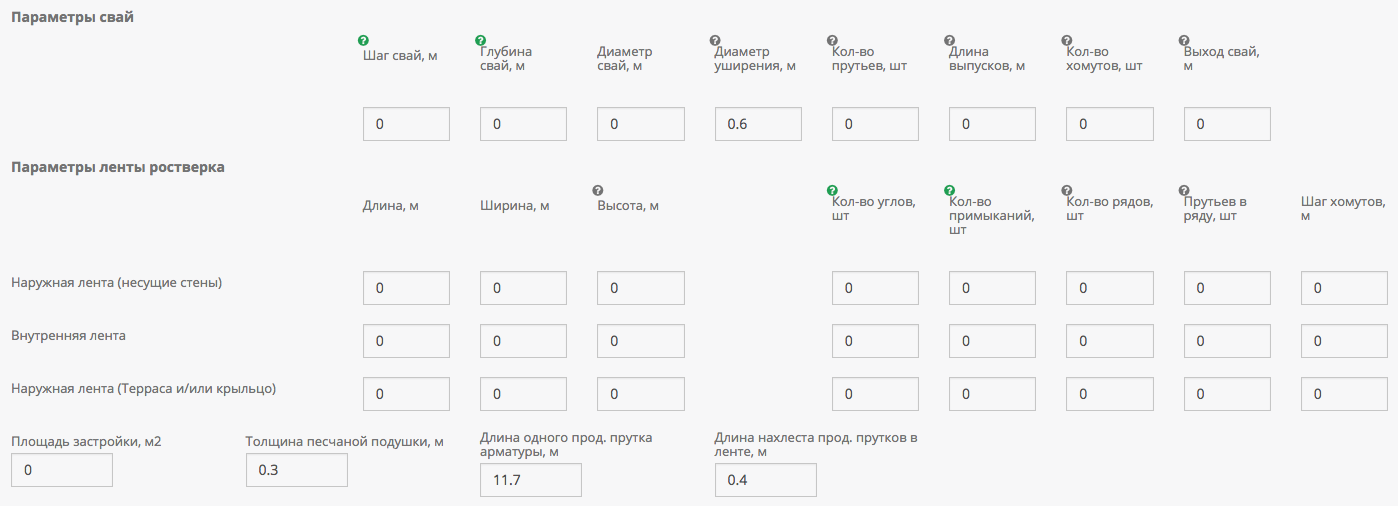Click help icon for Глубина свай

[x=481, y=41]
